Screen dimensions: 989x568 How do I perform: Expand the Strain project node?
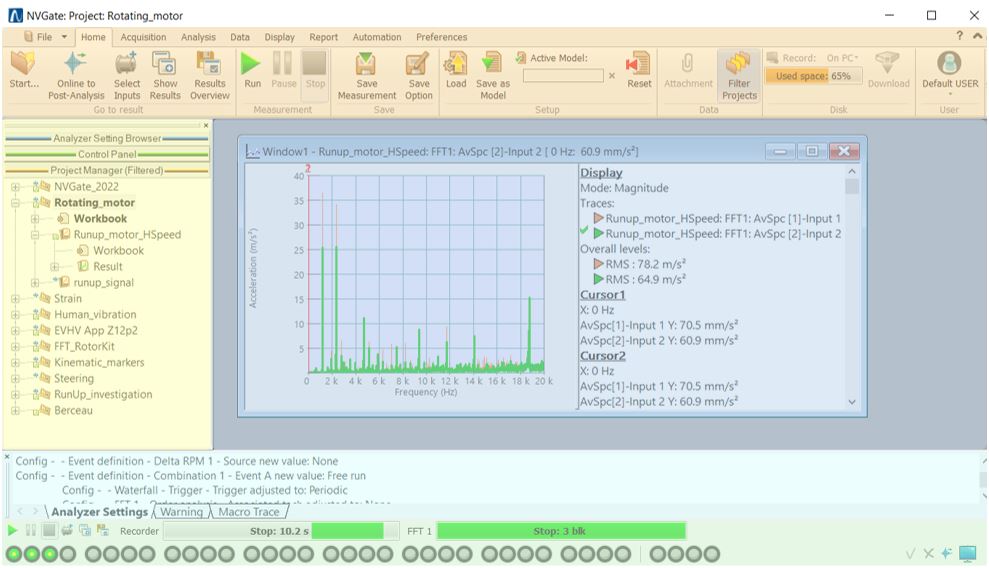15,299
